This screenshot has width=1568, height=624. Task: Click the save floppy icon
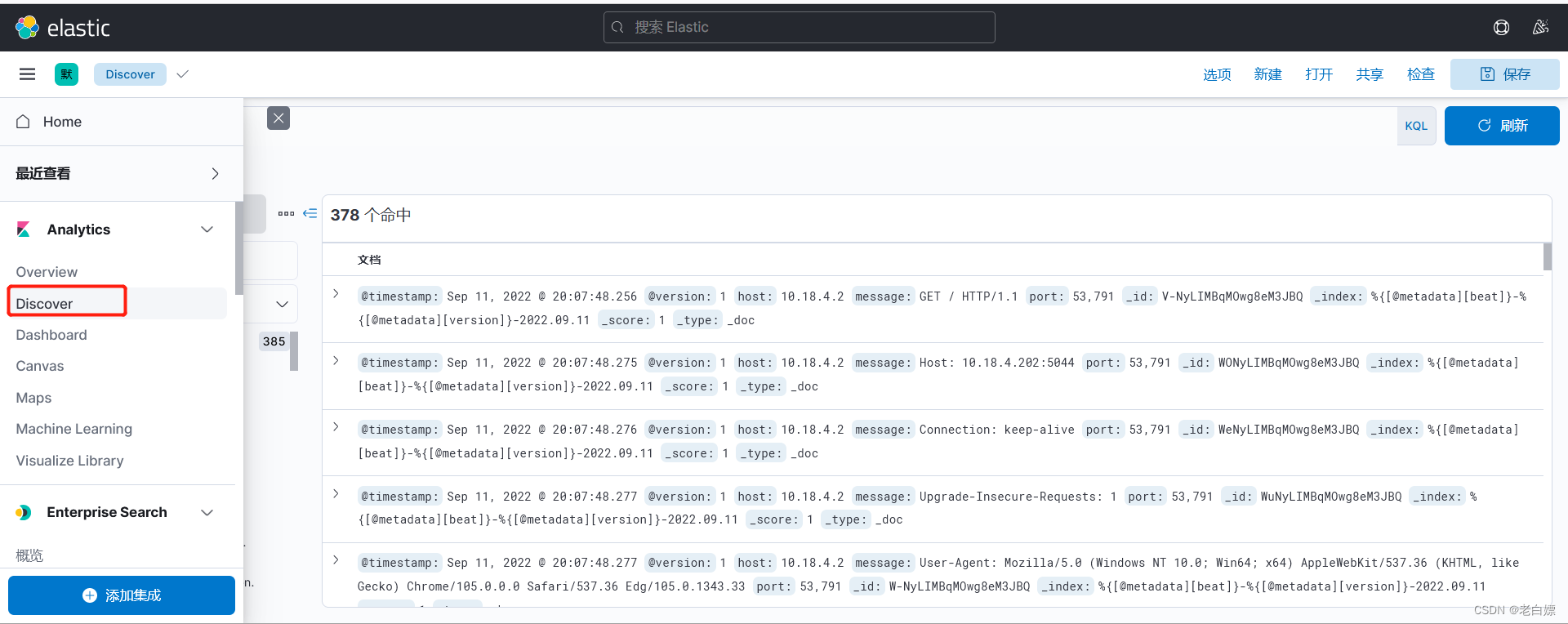1487,74
